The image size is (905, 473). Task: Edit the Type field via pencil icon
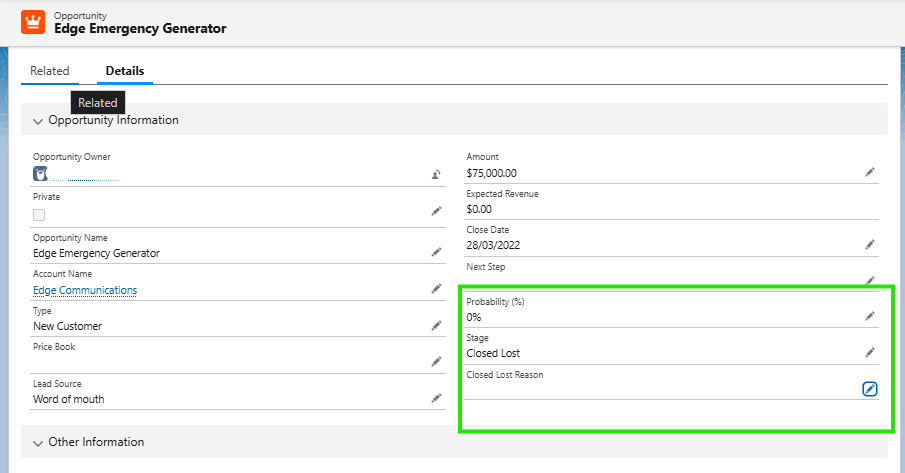point(436,325)
